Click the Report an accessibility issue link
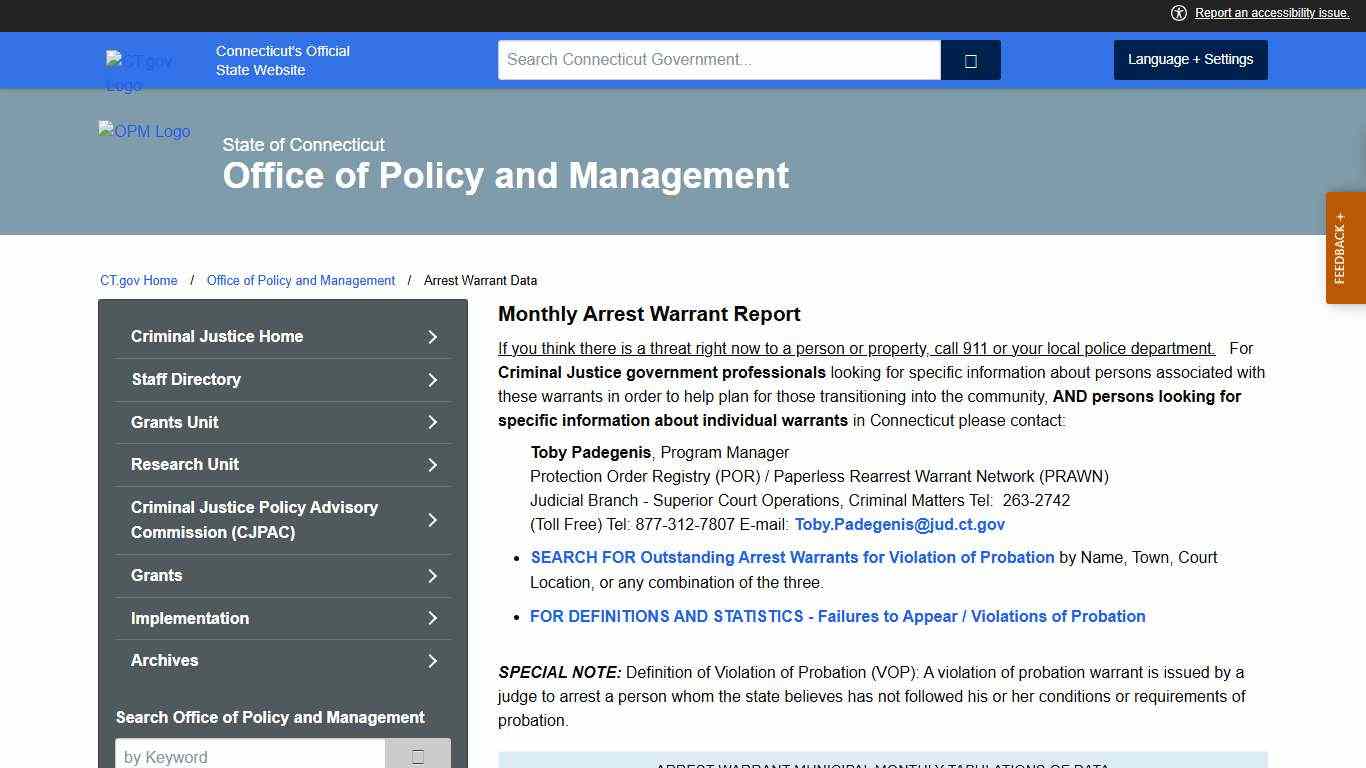Viewport: 1366px width, 768px height. (1271, 13)
